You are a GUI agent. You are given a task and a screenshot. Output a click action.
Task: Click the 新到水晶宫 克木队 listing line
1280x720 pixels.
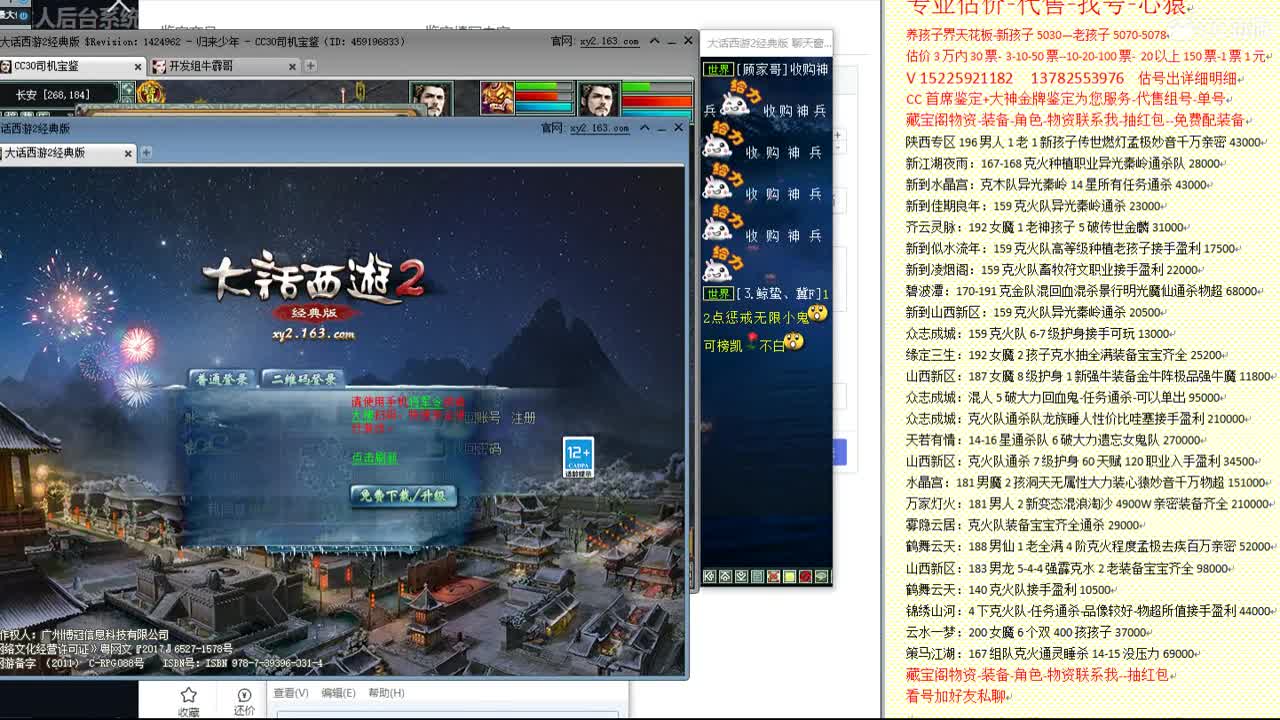click(x=1057, y=185)
